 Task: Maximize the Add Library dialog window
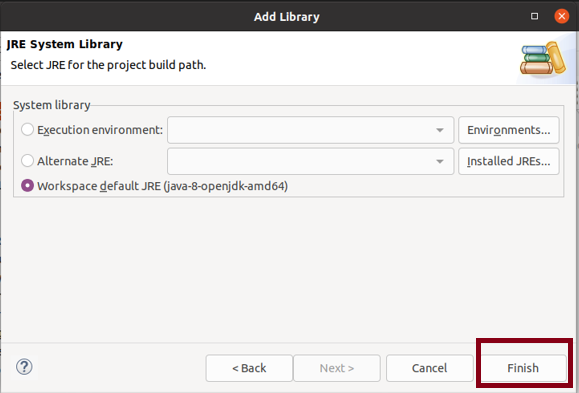tap(534, 16)
